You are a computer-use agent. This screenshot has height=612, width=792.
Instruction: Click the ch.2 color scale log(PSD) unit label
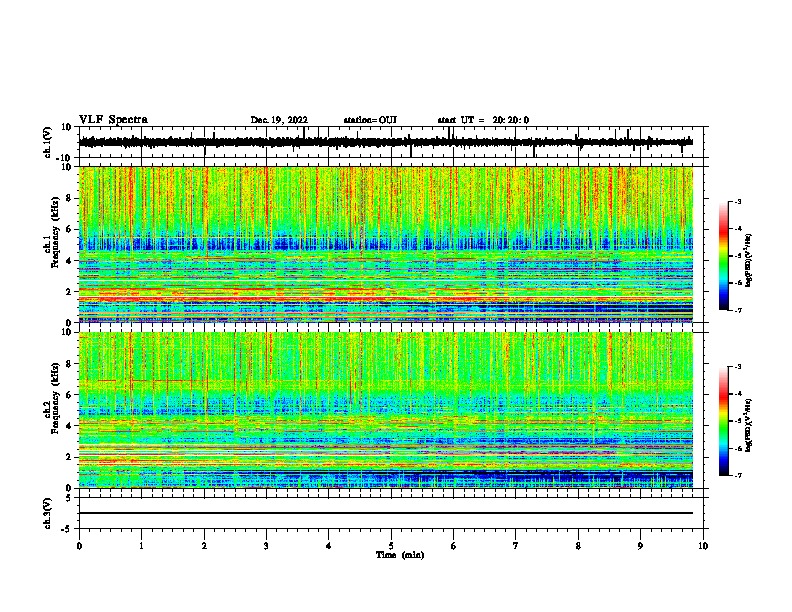[748, 425]
